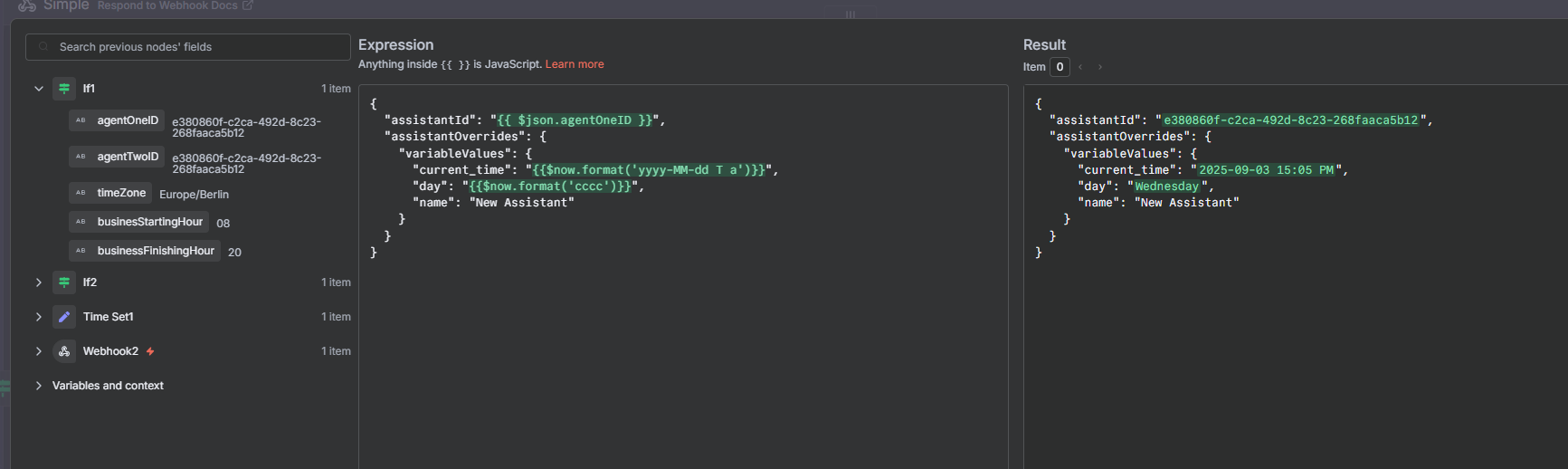Click the Time Set1 pencil icon

click(64, 317)
